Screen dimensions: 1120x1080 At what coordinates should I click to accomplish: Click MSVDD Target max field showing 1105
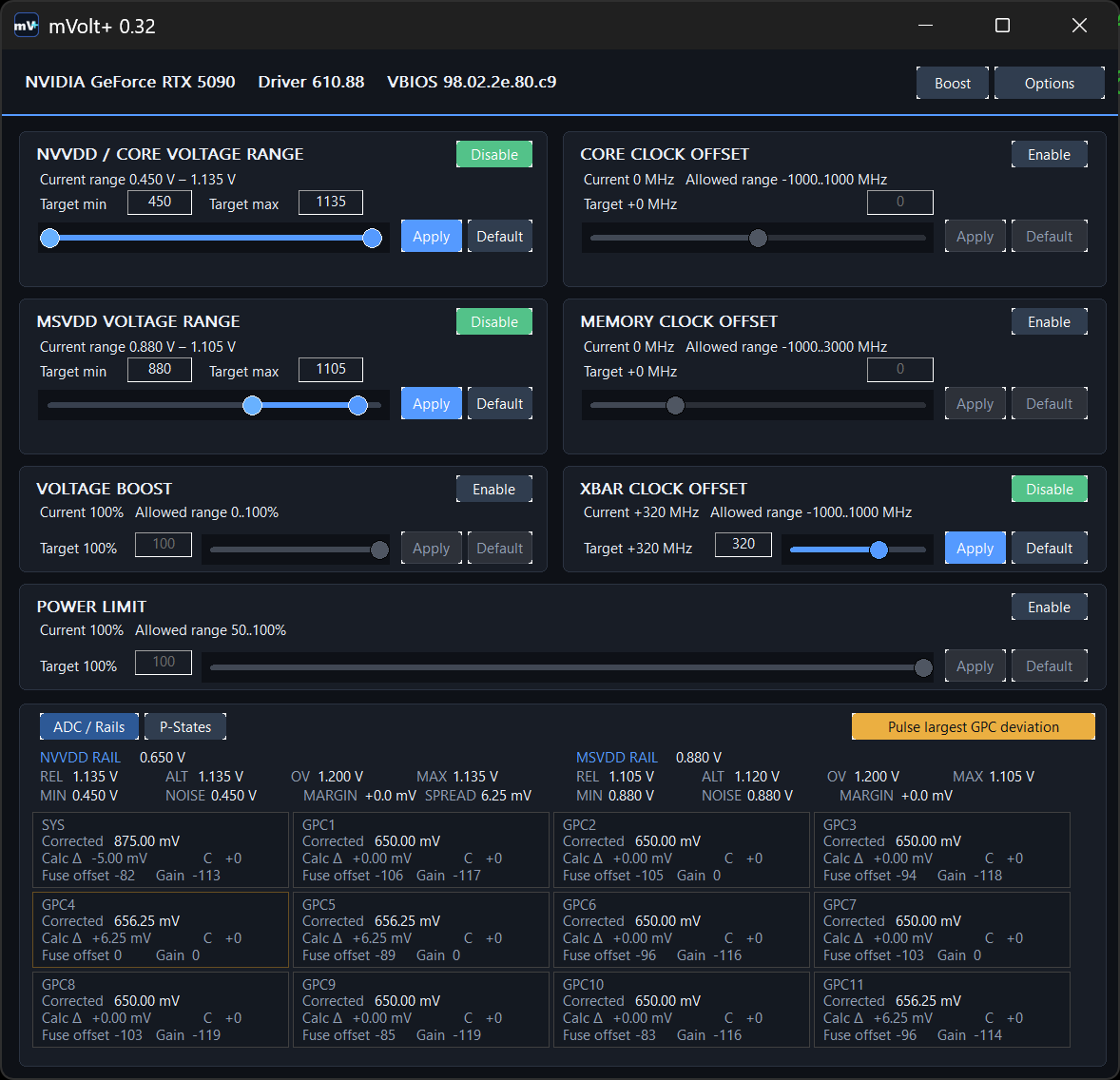(331, 369)
